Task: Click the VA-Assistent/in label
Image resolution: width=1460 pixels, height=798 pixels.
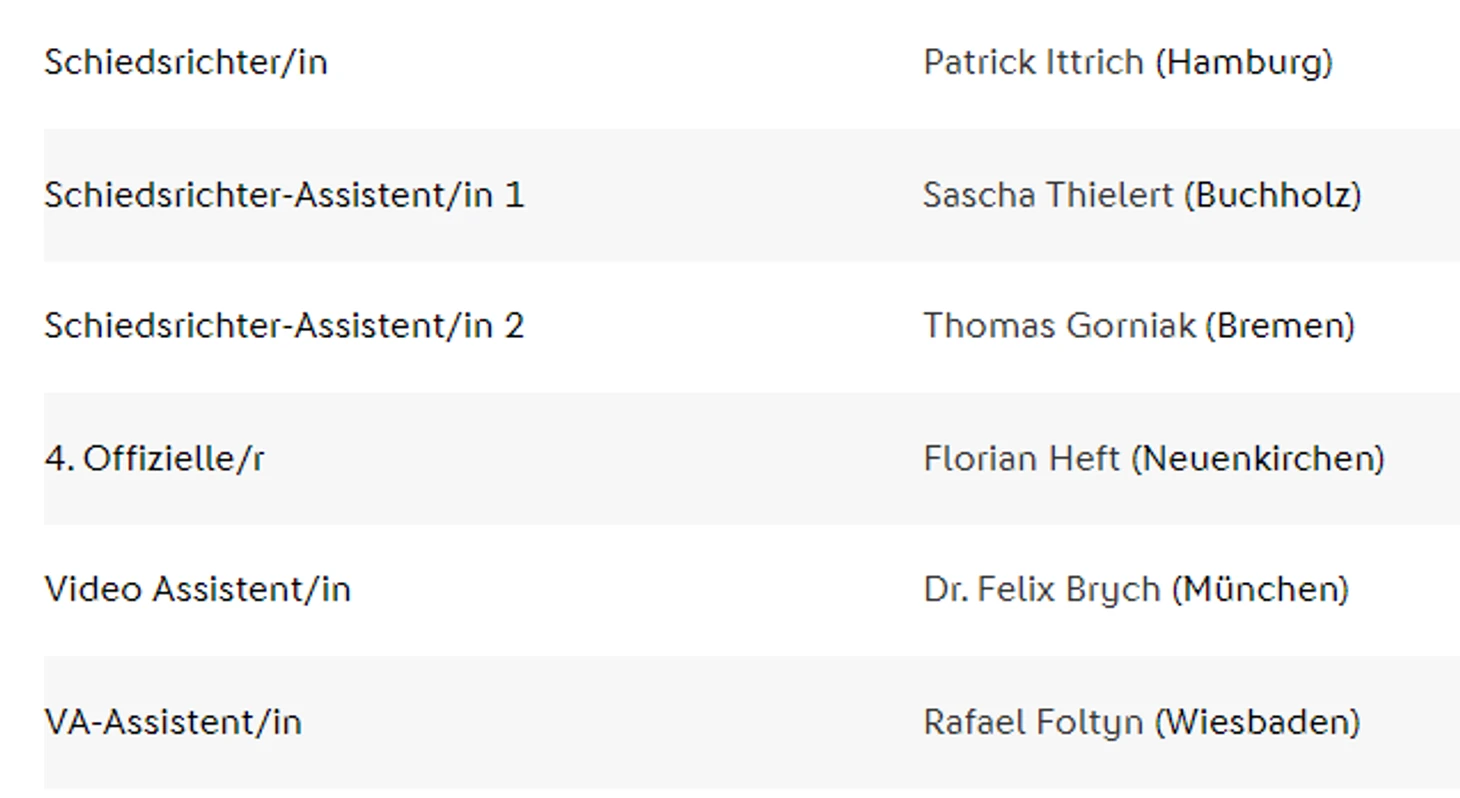Action: click(173, 721)
